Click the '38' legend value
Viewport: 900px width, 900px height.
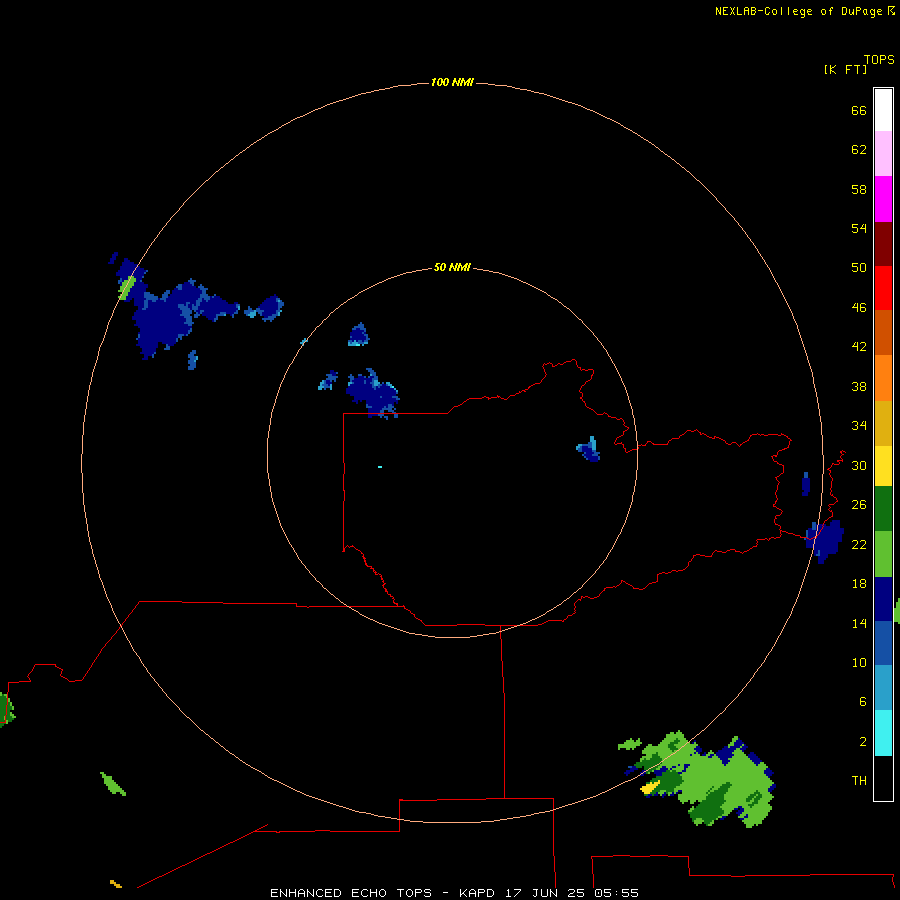[x=859, y=386]
